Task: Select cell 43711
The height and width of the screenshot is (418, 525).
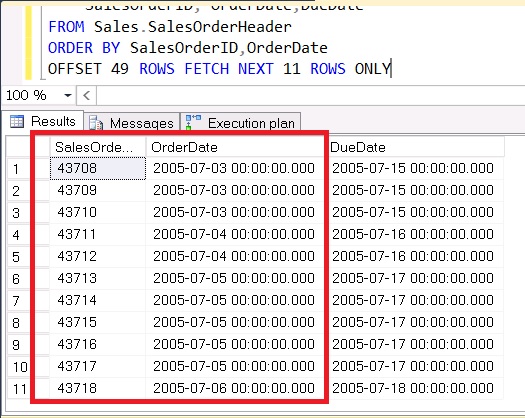Action: coord(97,234)
